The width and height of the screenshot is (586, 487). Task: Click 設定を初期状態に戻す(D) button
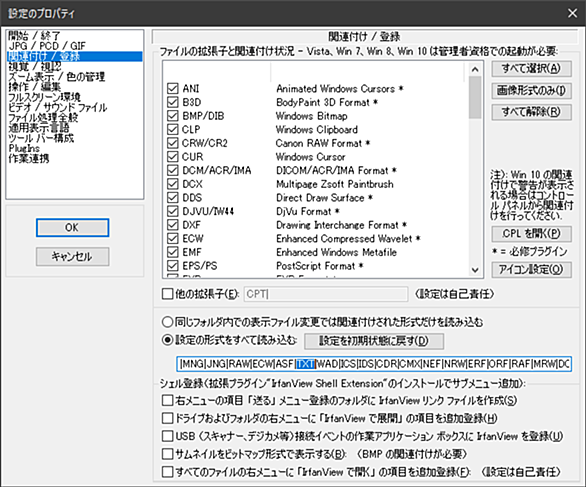pyautogui.click(x=374, y=341)
